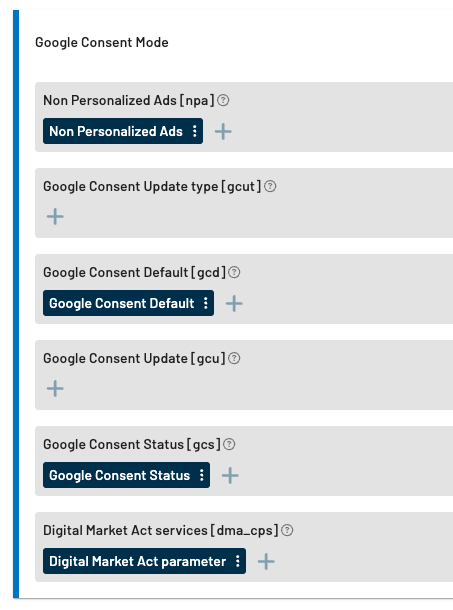Add a variable next to Non Personalized Ads chip
453x610 pixels.
tap(223, 131)
